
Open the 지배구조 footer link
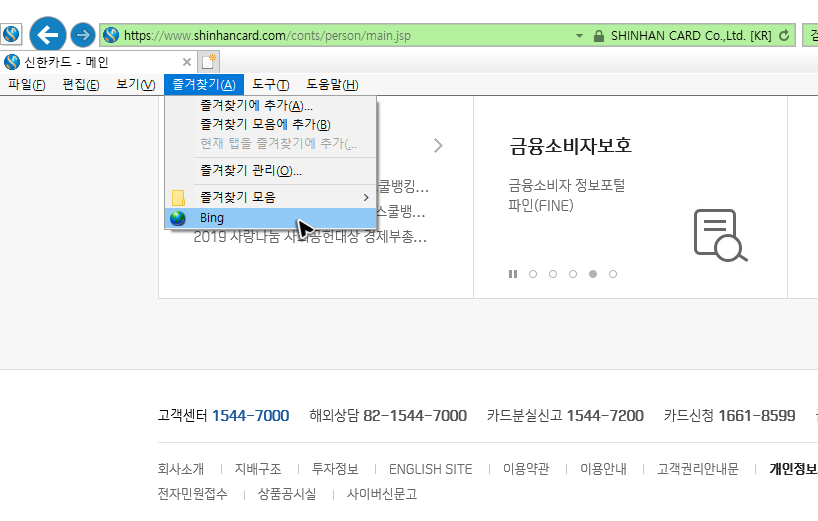258,469
